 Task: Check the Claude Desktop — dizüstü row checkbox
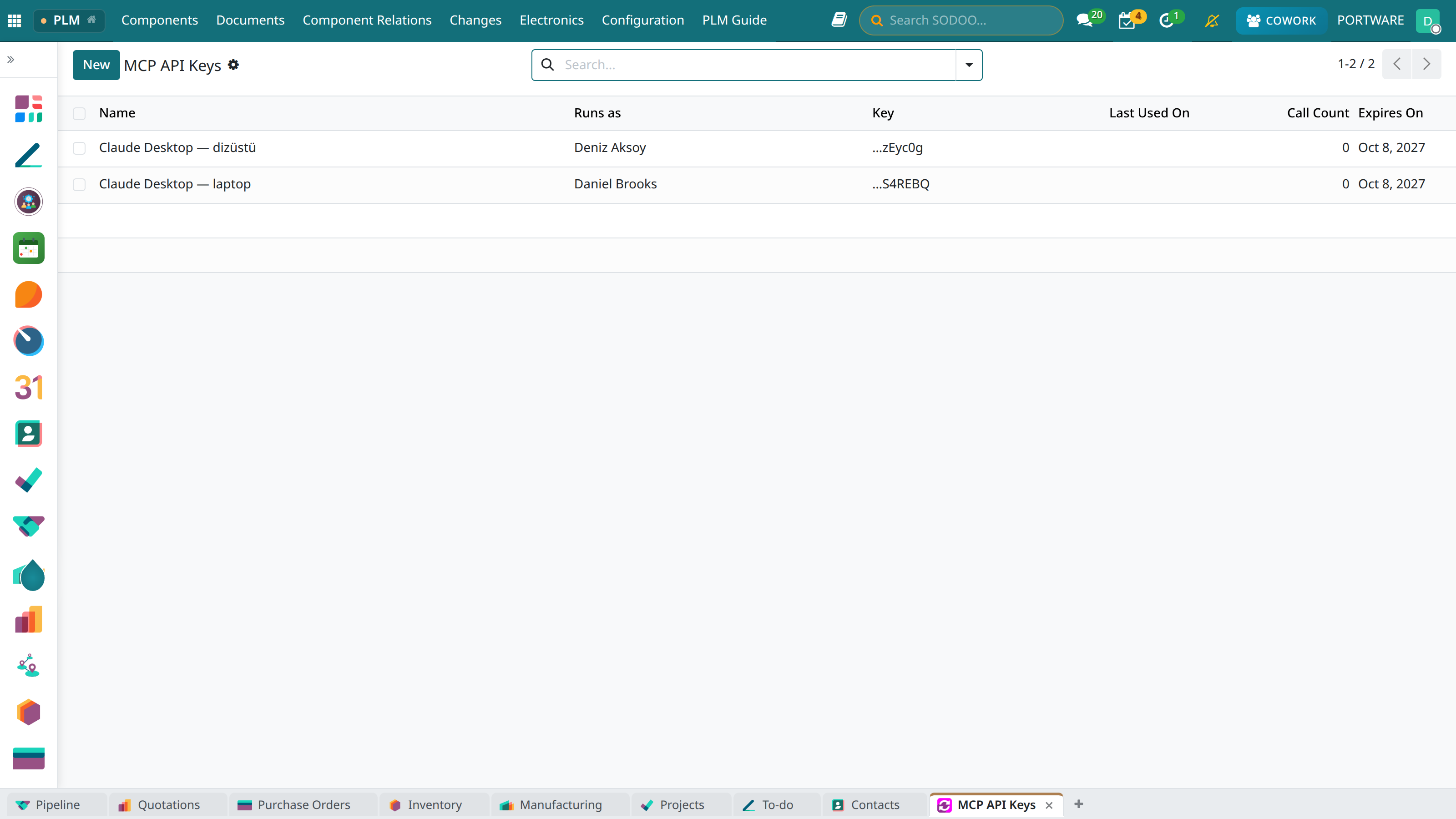coord(79,148)
